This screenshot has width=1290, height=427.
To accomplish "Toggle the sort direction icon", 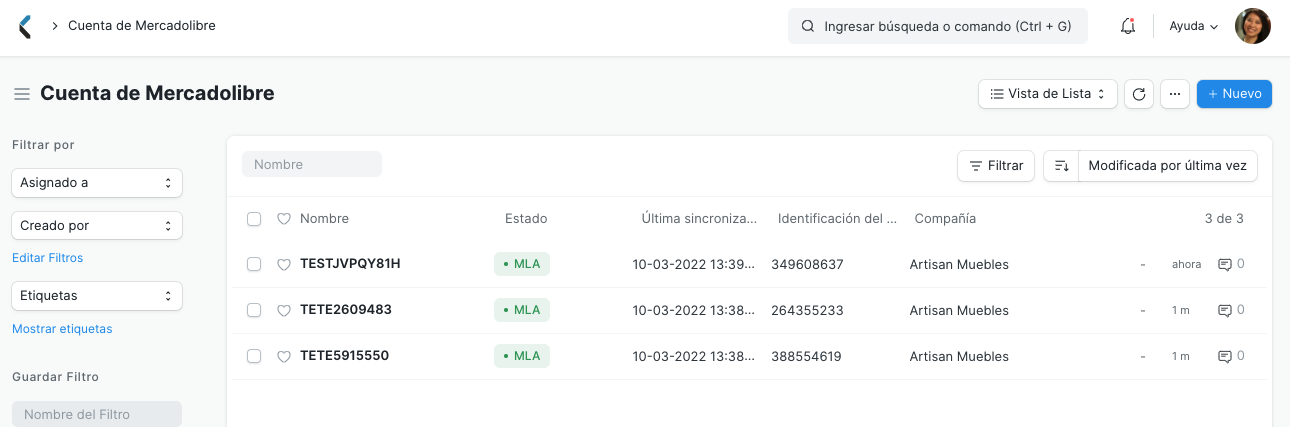I will pyautogui.click(x=1061, y=166).
